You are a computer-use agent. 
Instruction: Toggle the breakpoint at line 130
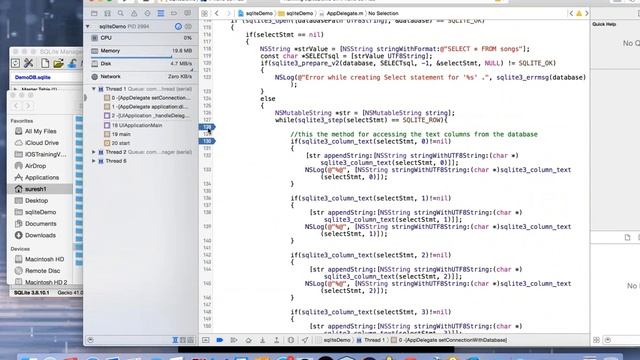[207, 141]
